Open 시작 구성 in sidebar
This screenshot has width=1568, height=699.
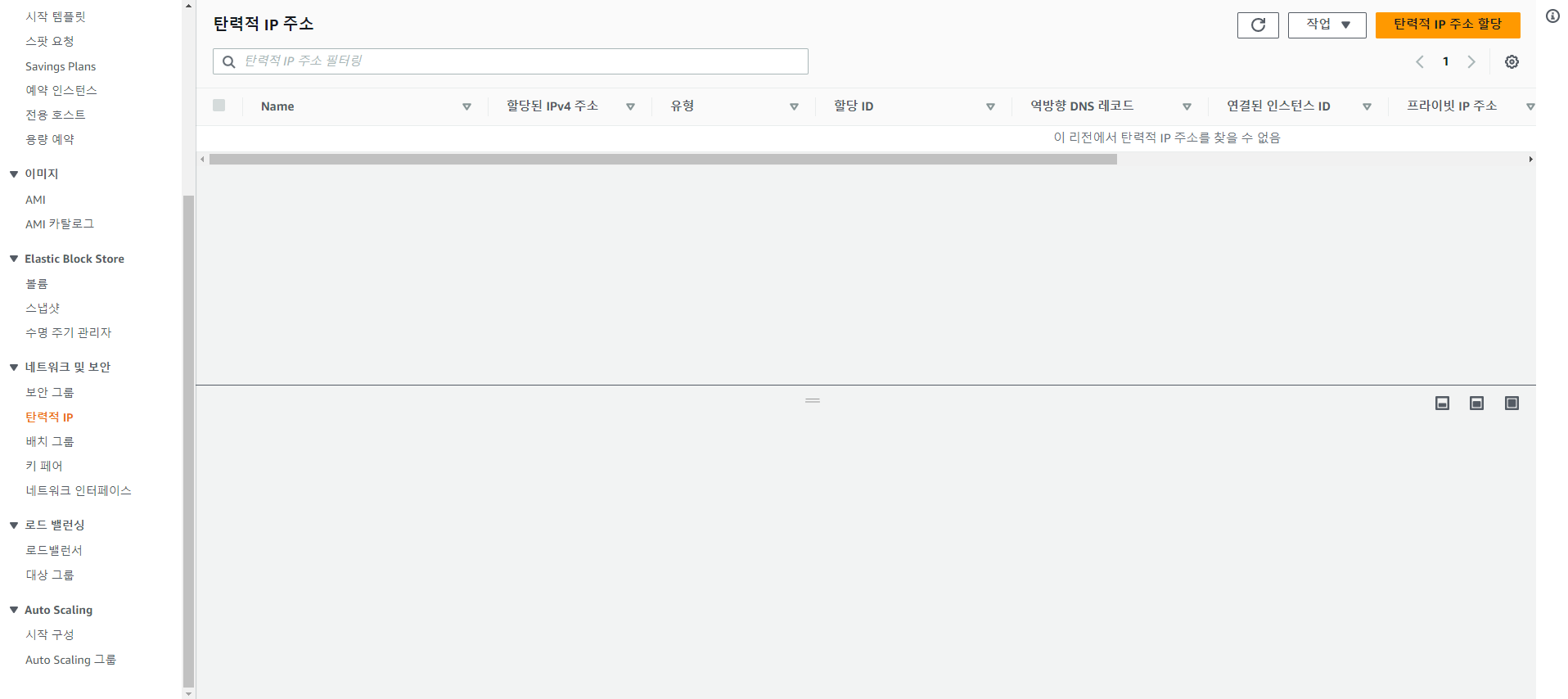(50, 634)
